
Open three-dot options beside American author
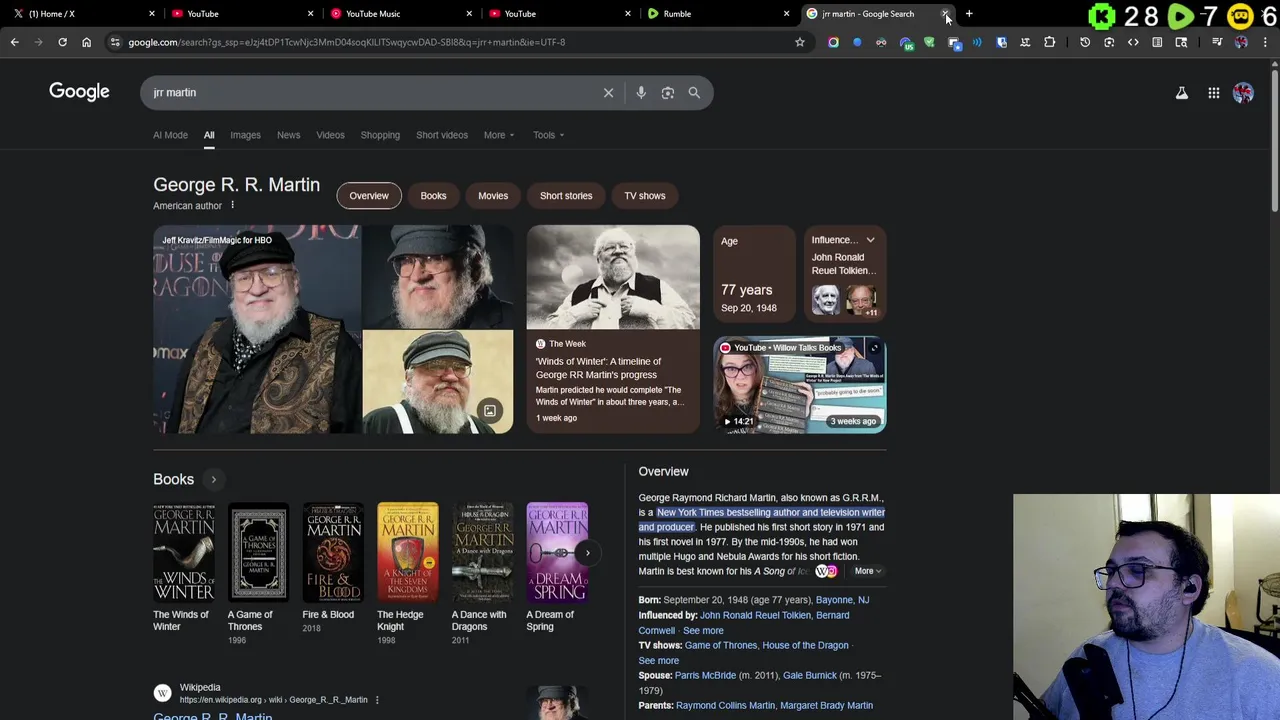[232, 205]
